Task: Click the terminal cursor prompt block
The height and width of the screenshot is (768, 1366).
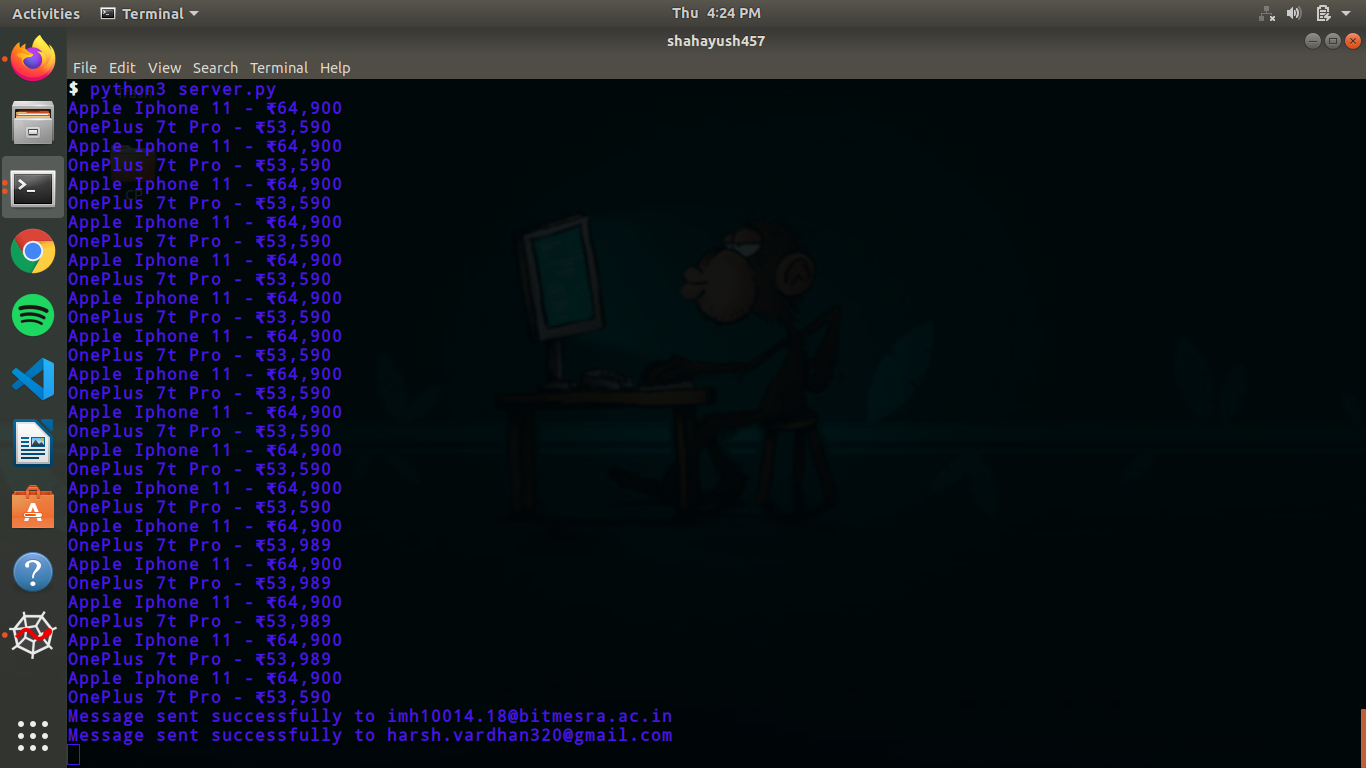Action: coord(73,755)
